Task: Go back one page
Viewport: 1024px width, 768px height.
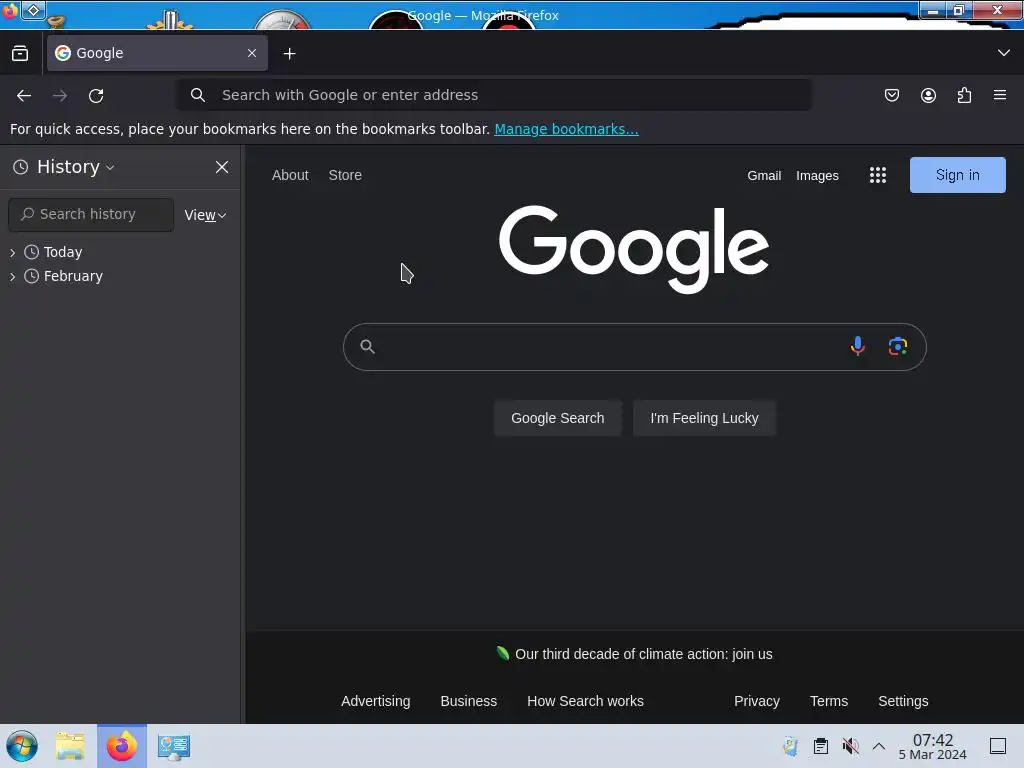Action: click(x=24, y=95)
